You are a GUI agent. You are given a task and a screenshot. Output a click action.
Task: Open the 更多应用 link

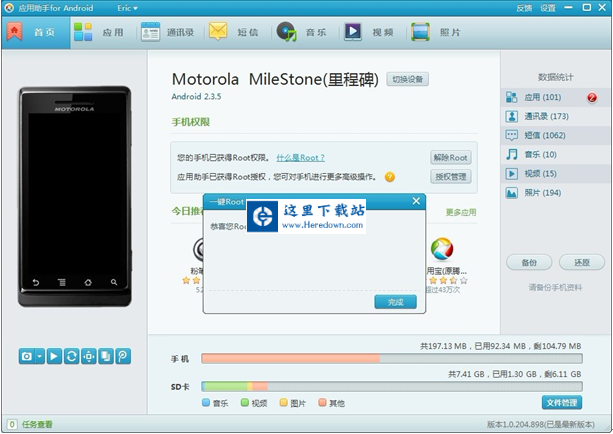pyautogui.click(x=461, y=212)
